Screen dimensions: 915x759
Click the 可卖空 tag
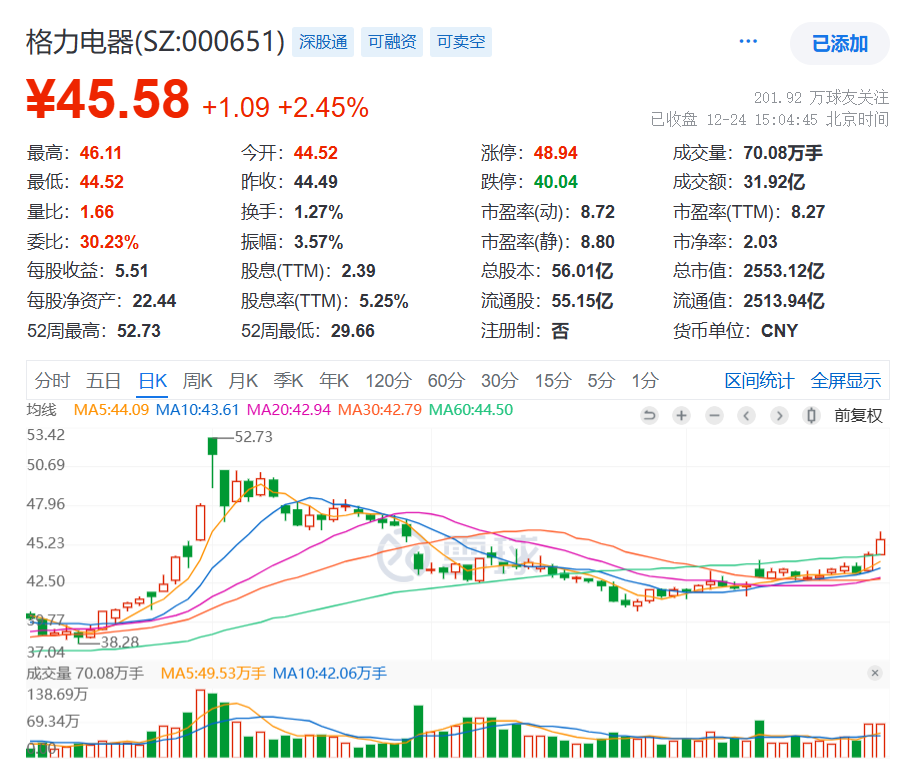(461, 42)
